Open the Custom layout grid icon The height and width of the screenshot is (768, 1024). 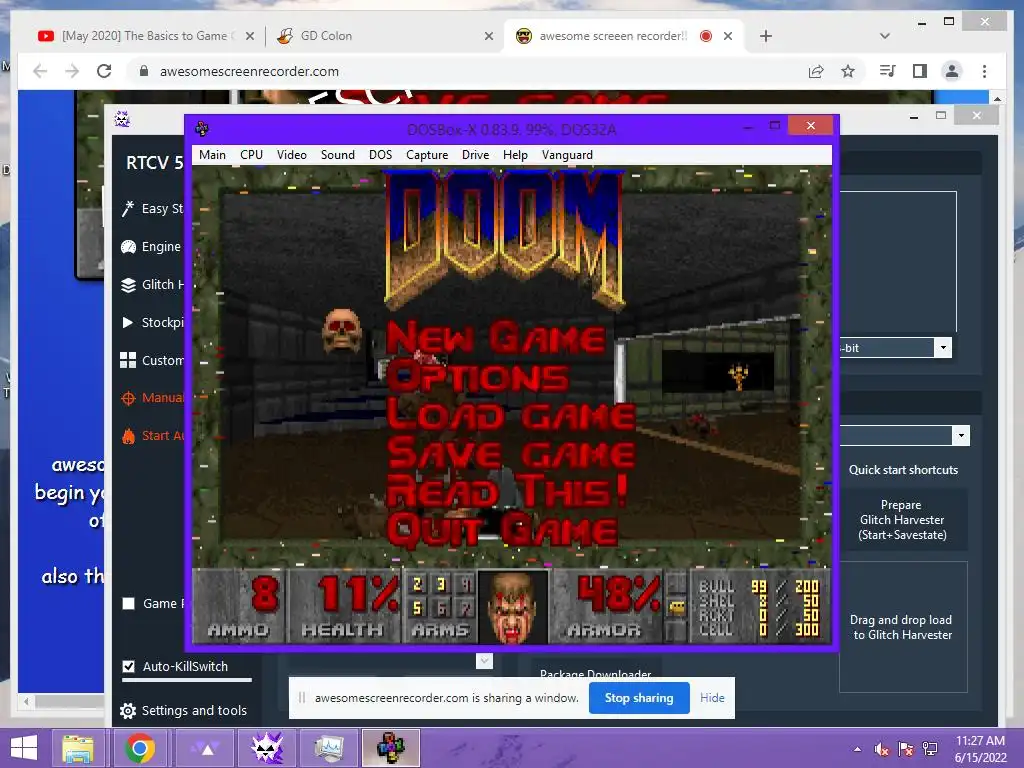(128, 360)
